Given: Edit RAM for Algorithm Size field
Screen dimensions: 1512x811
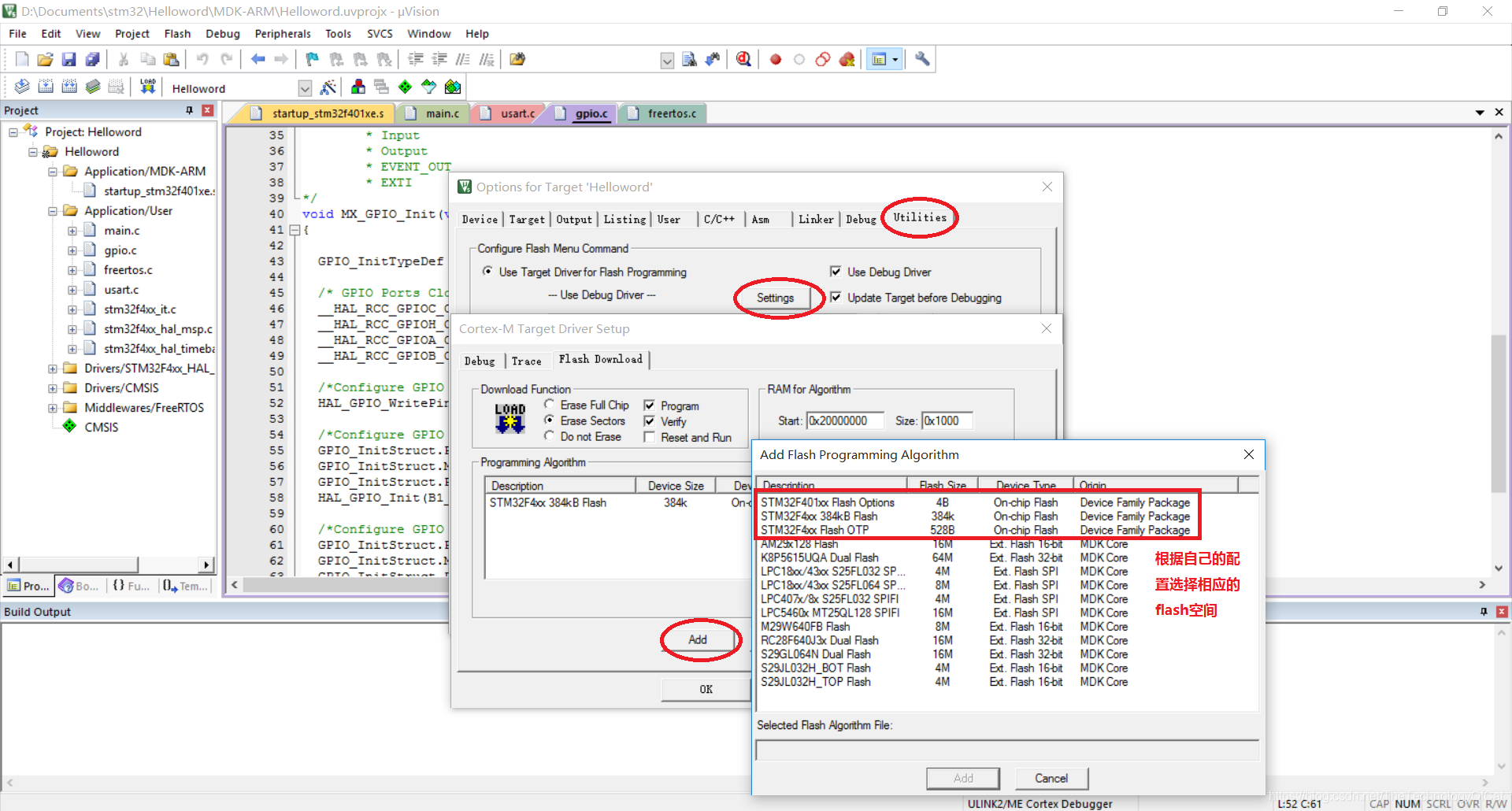Looking at the screenshot, I should tap(947, 421).
